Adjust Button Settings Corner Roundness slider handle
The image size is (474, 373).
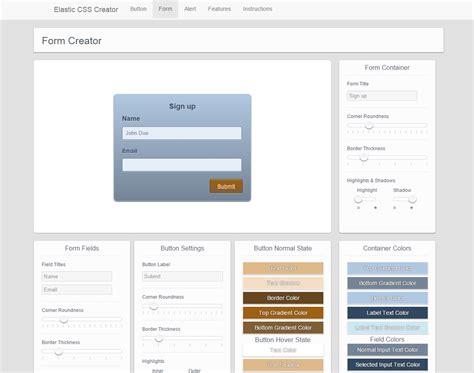click(x=153, y=306)
